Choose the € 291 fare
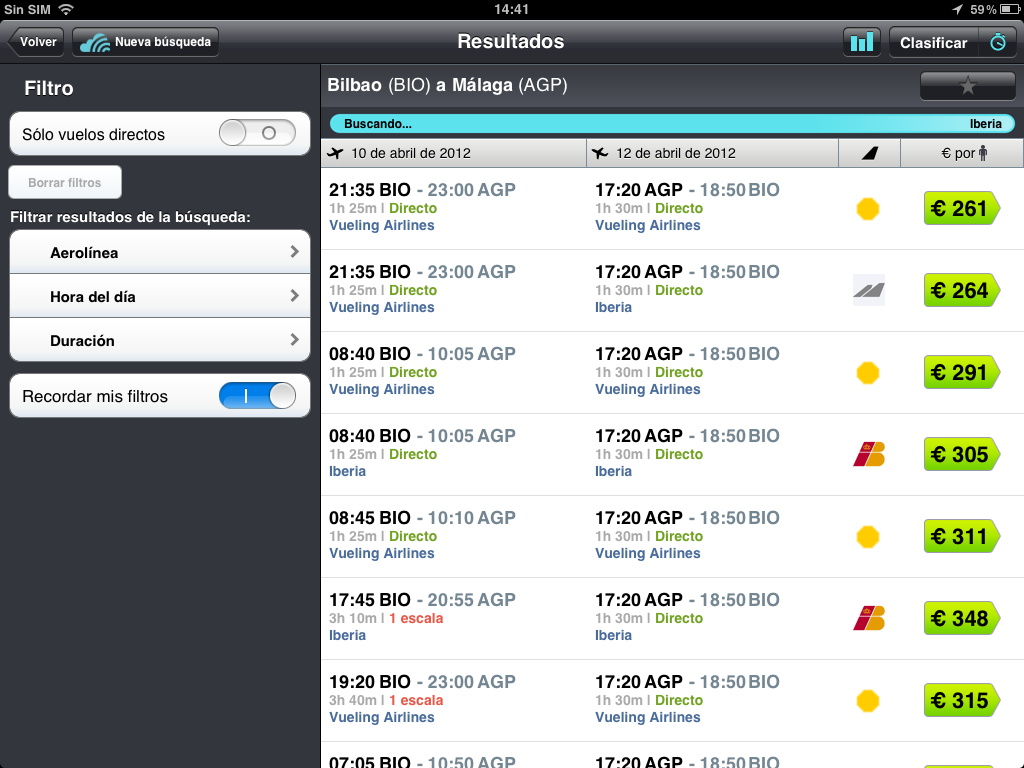This screenshot has height=768, width=1024. click(961, 372)
